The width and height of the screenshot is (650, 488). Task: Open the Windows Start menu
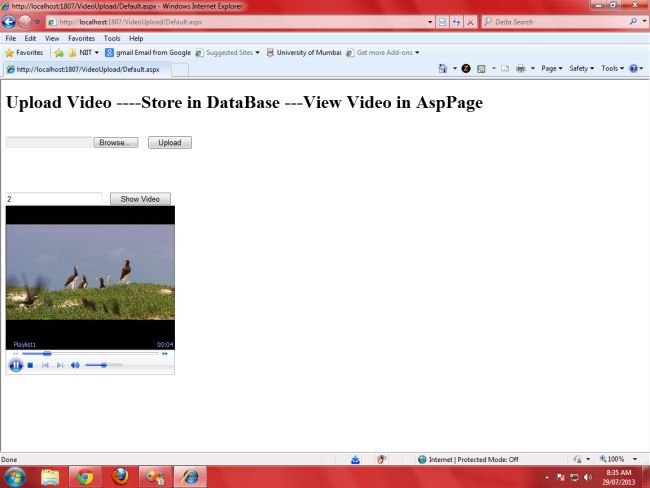(15, 477)
